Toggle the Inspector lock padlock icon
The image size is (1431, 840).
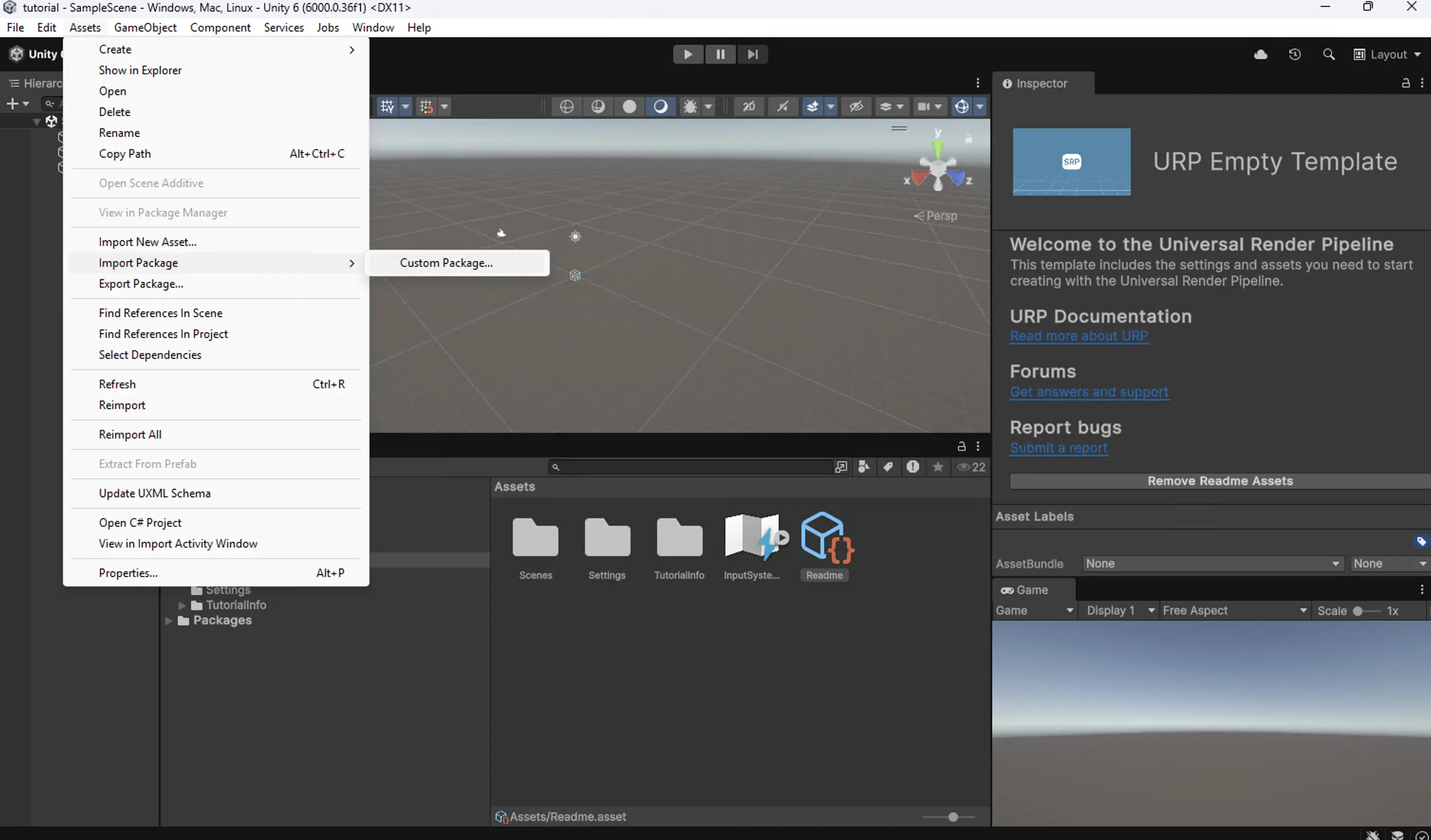click(1405, 83)
